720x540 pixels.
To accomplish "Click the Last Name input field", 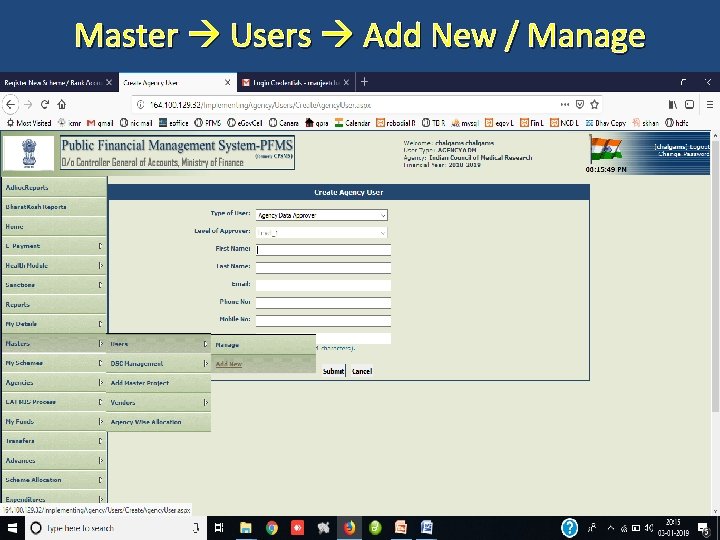I will pyautogui.click(x=323, y=268).
